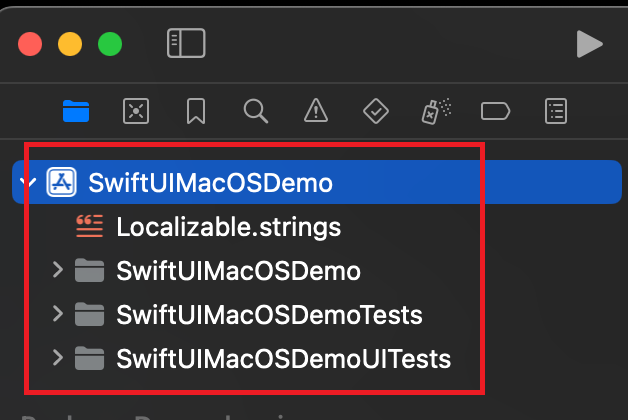
Task: Select the SwiftUIMacOSDemoTests group
Action: coord(268,315)
